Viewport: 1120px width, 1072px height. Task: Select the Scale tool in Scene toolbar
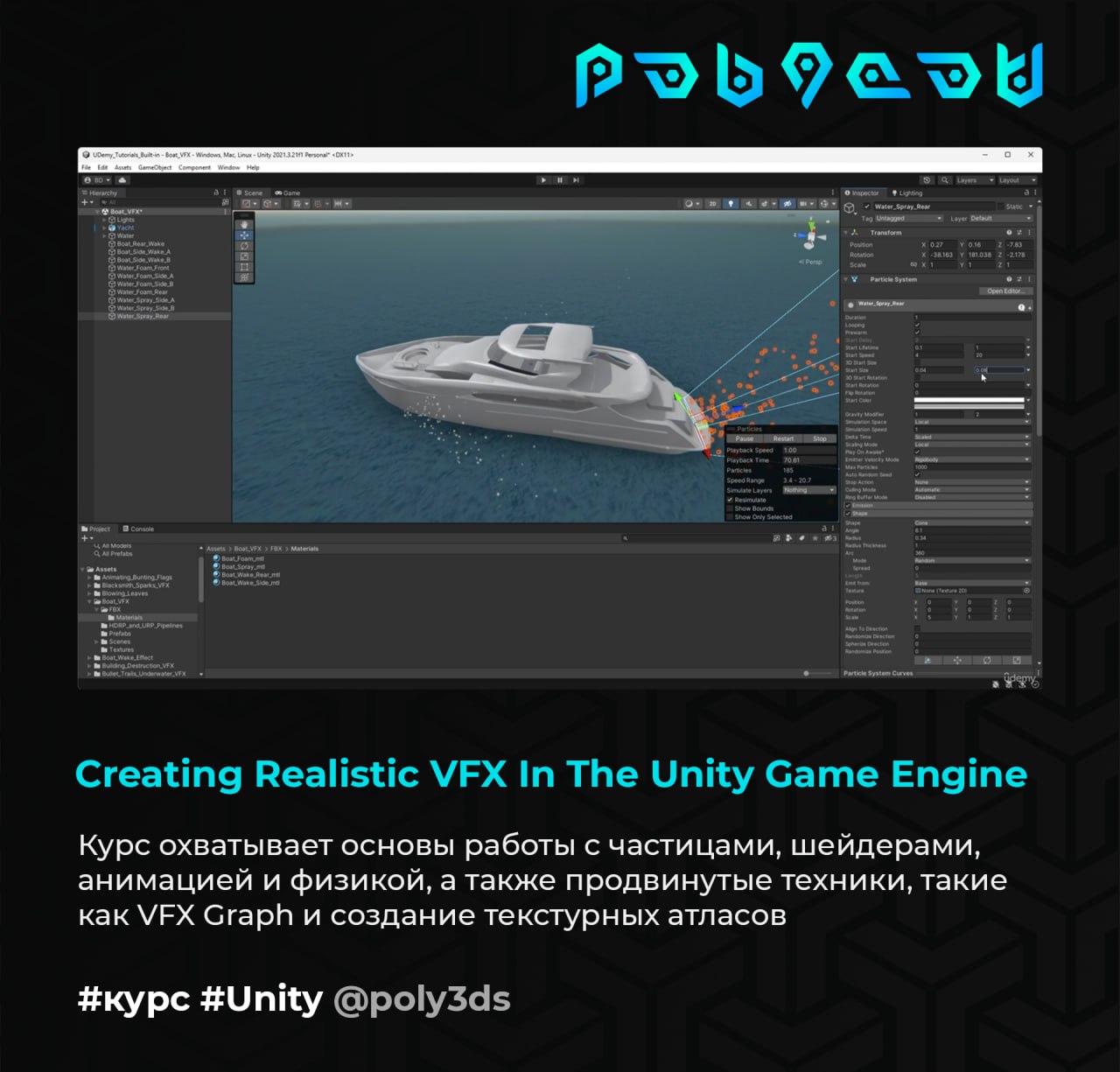click(x=244, y=256)
